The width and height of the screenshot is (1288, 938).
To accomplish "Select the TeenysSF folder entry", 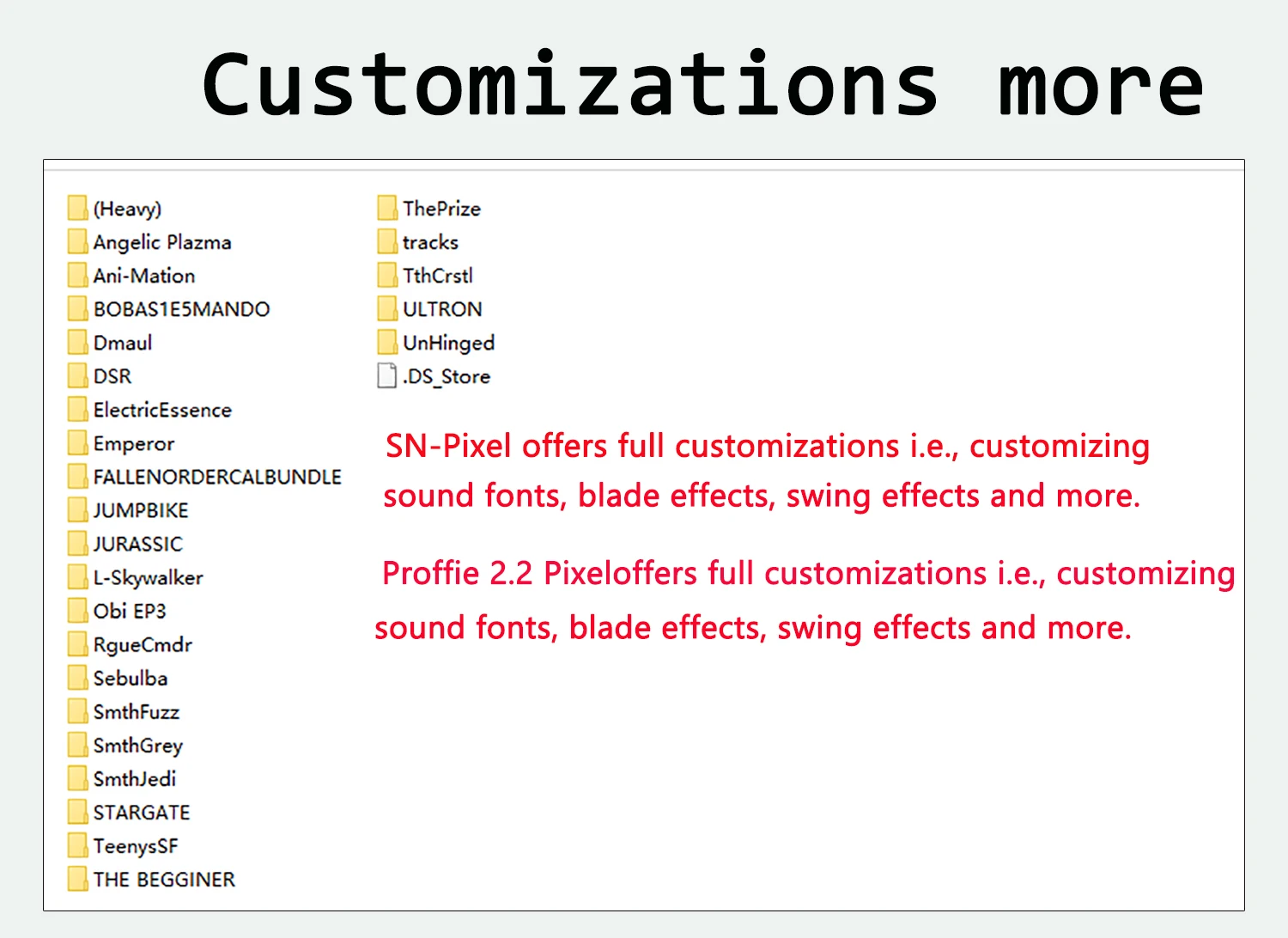I will click(x=123, y=846).
